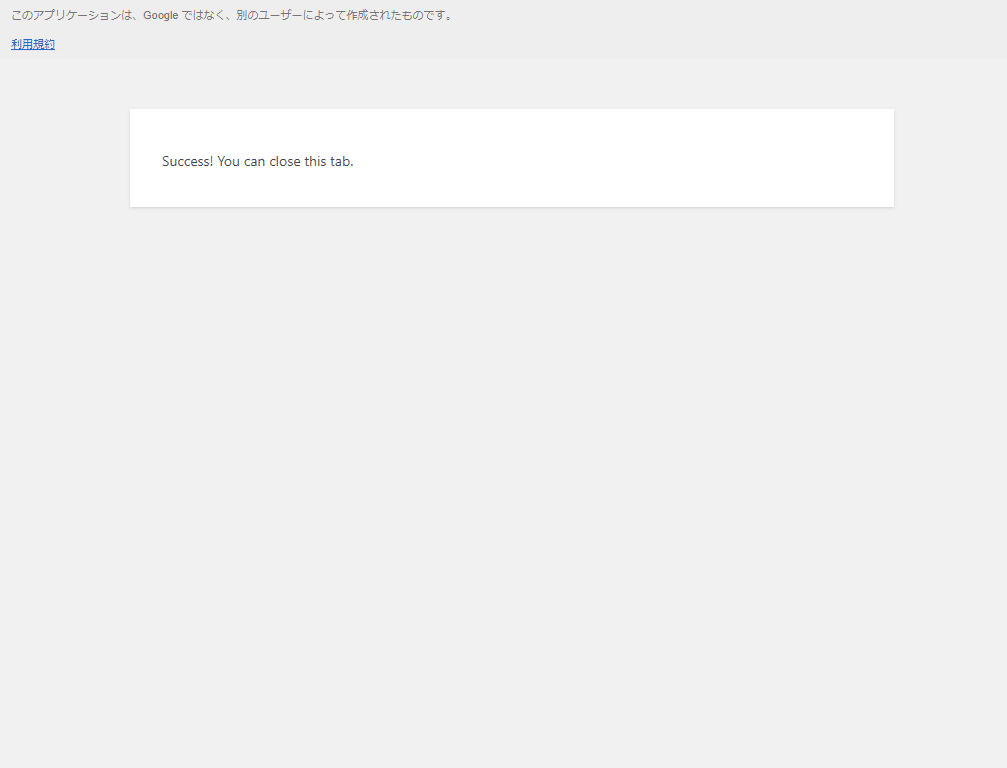Click the "You can" text in the card
This screenshot has height=768, width=1007.
point(241,161)
